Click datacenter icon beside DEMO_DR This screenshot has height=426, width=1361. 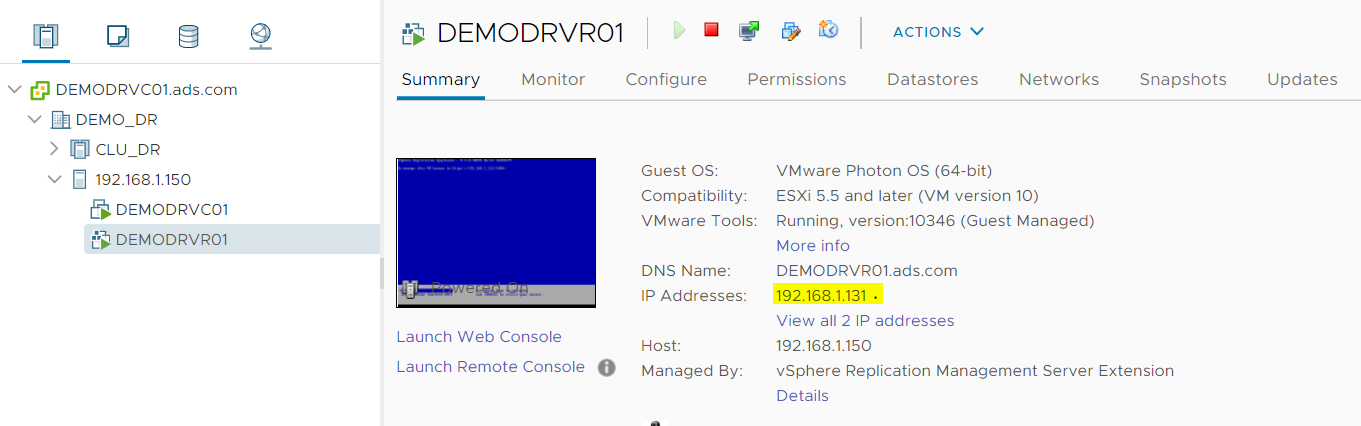[60, 120]
